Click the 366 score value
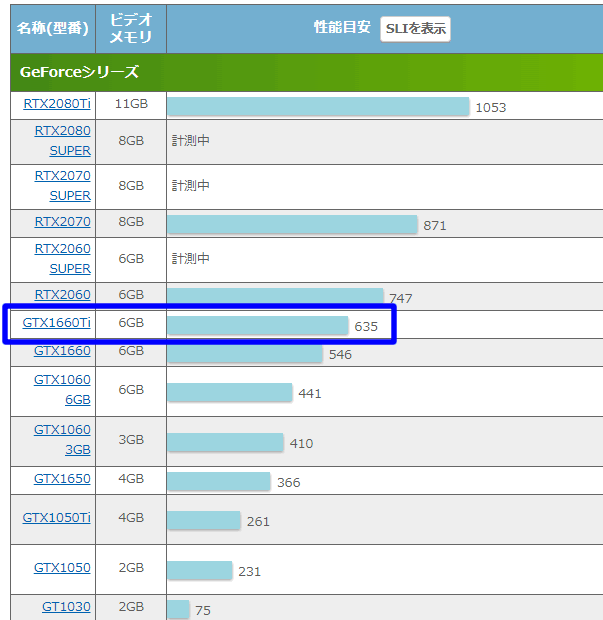Screen dimensions: 603x620 tap(289, 483)
